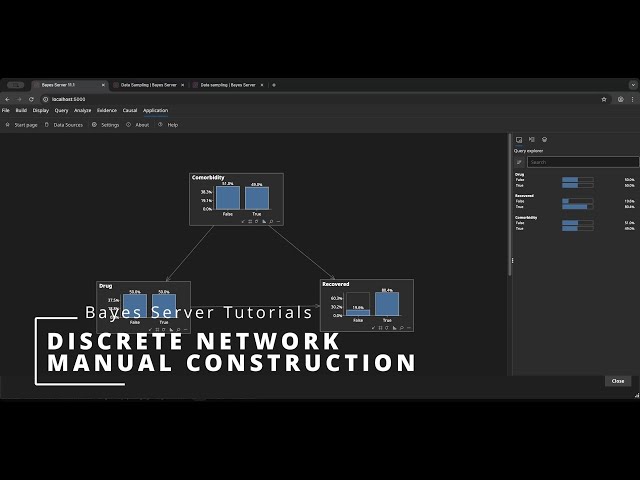Click the filter icon left of Search
The image size is (640, 480).
(x=519, y=162)
